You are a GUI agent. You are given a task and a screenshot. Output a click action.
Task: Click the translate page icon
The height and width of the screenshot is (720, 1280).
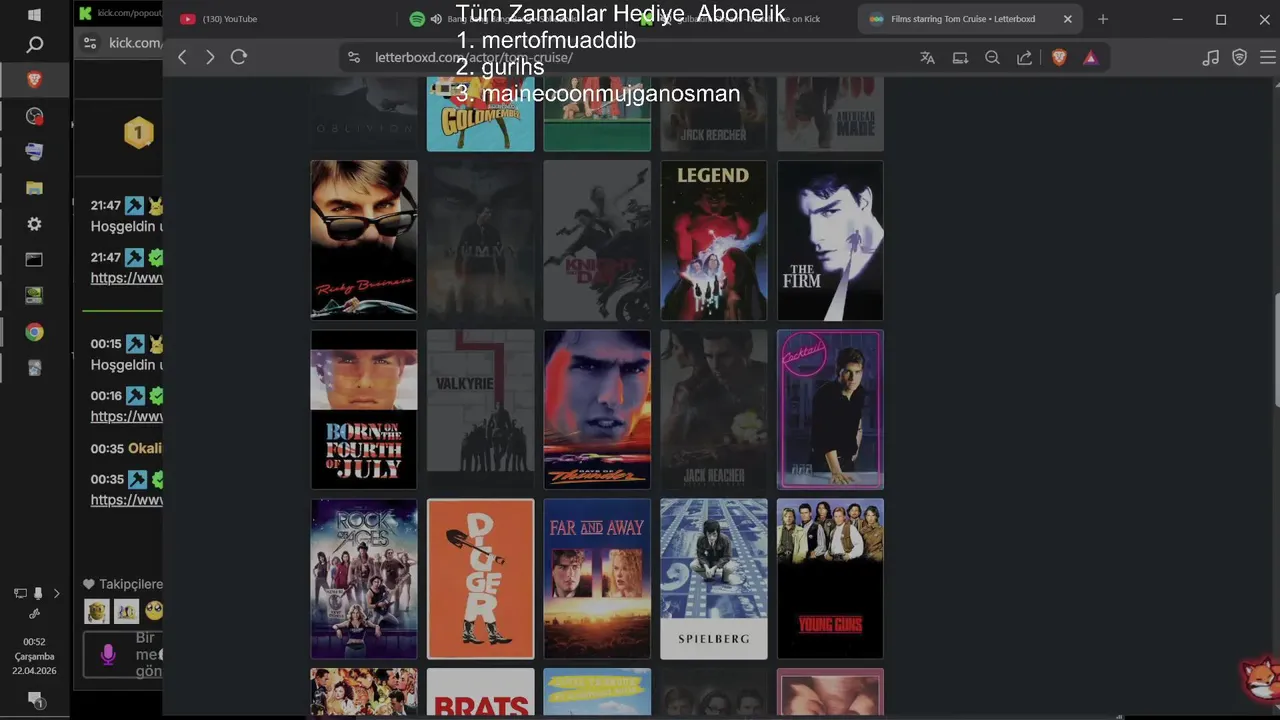[x=927, y=58]
